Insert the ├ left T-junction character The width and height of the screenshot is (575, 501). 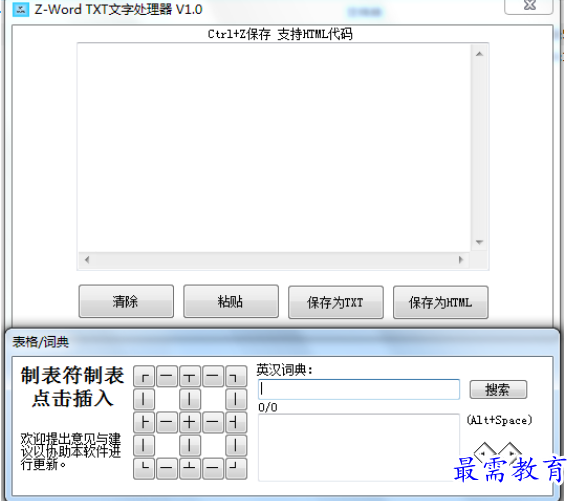click(x=144, y=423)
